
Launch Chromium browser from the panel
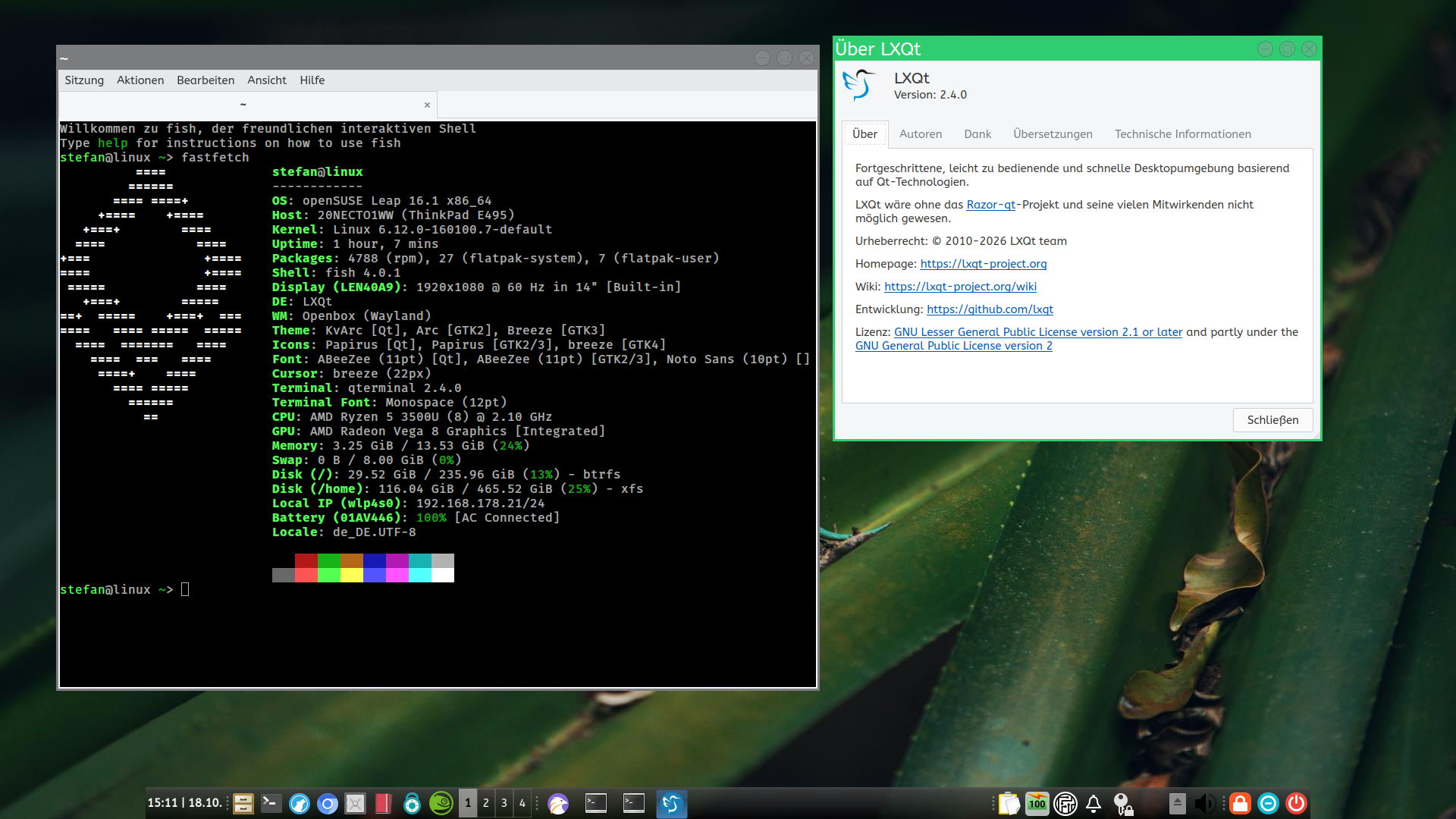(x=328, y=803)
